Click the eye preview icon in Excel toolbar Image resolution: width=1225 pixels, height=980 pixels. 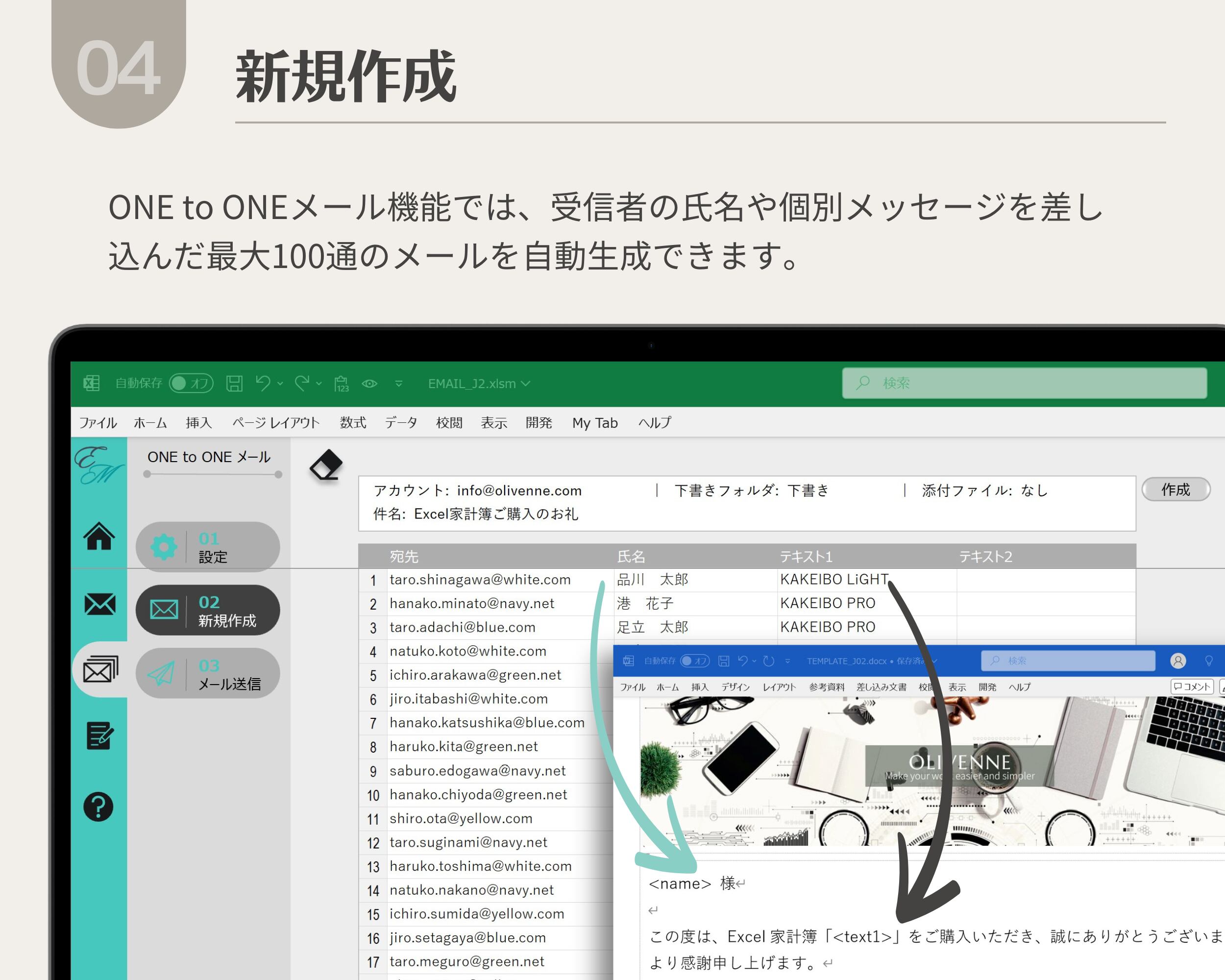point(369,384)
